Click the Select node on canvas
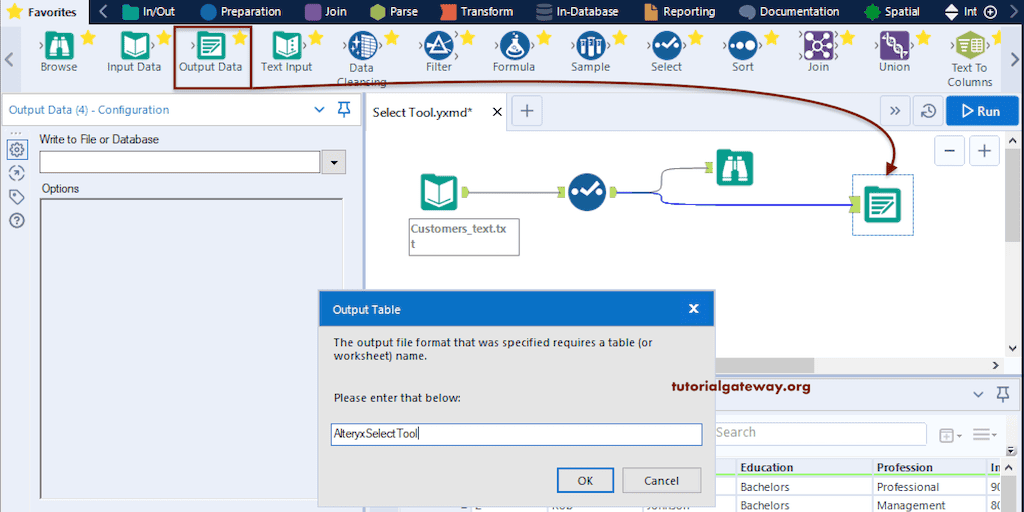 586,192
